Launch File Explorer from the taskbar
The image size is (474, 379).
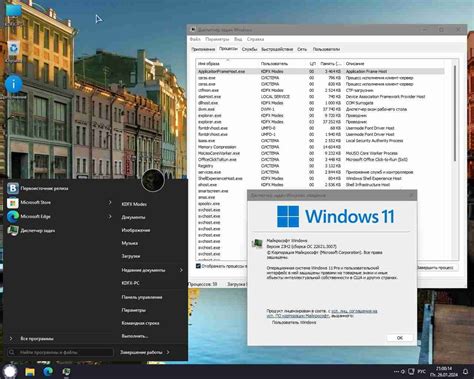coord(30,372)
